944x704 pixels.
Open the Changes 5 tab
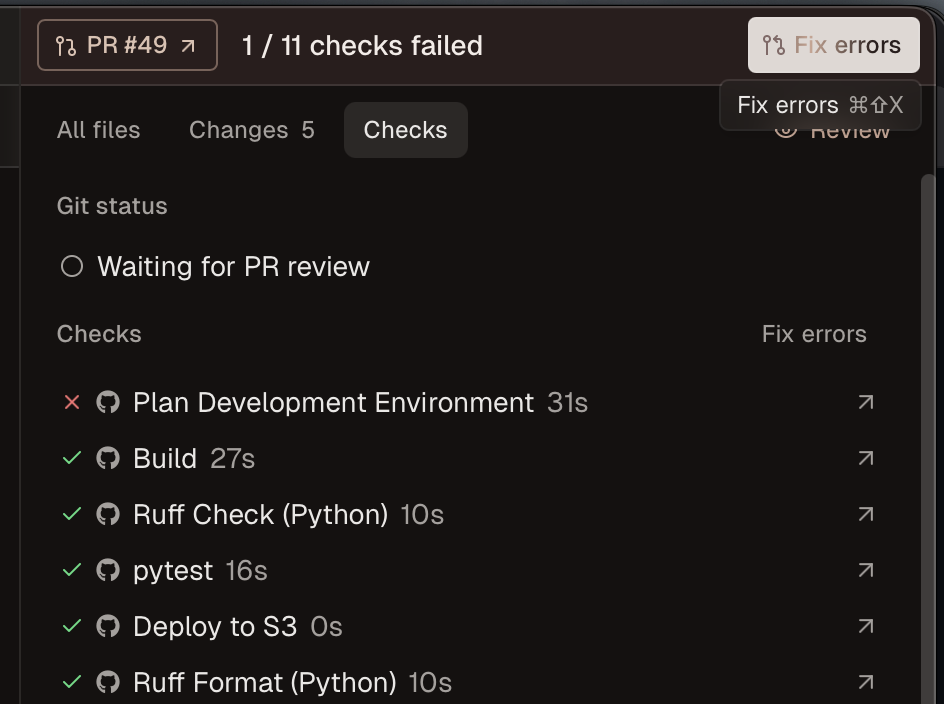click(x=251, y=130)
